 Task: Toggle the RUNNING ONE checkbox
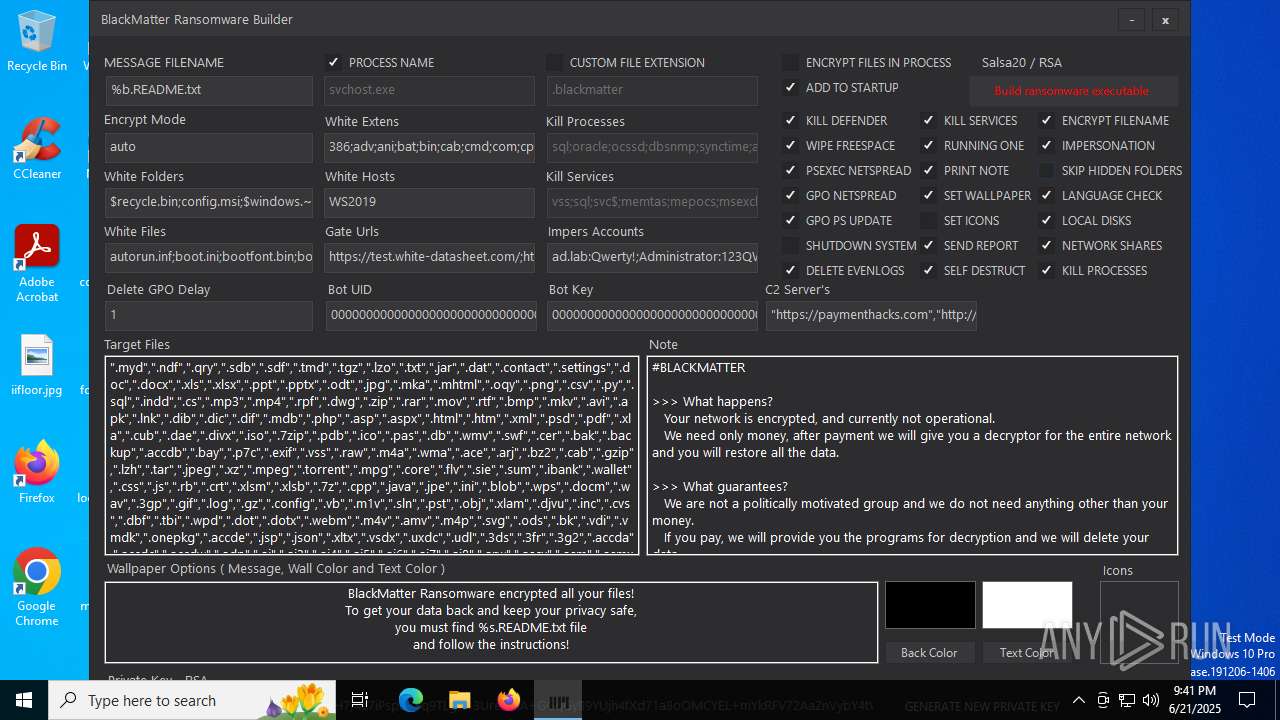[x=929, y=145]
